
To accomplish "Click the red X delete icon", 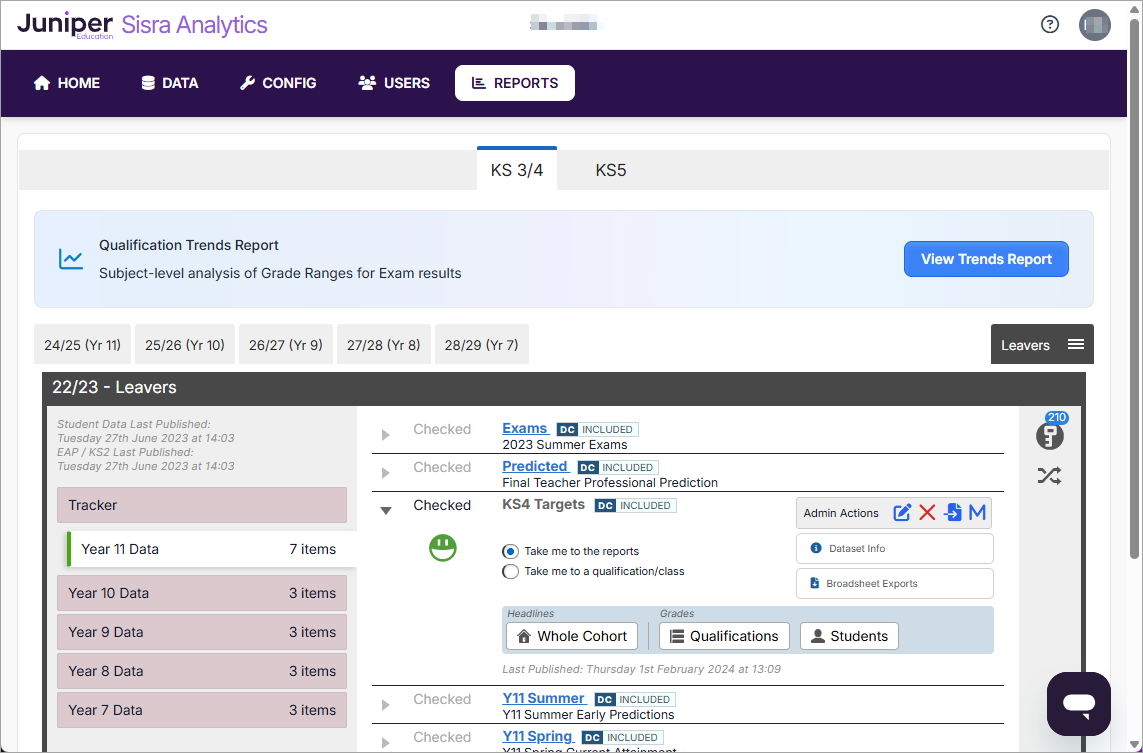I will pyautogui.click(x=927, y=513).
